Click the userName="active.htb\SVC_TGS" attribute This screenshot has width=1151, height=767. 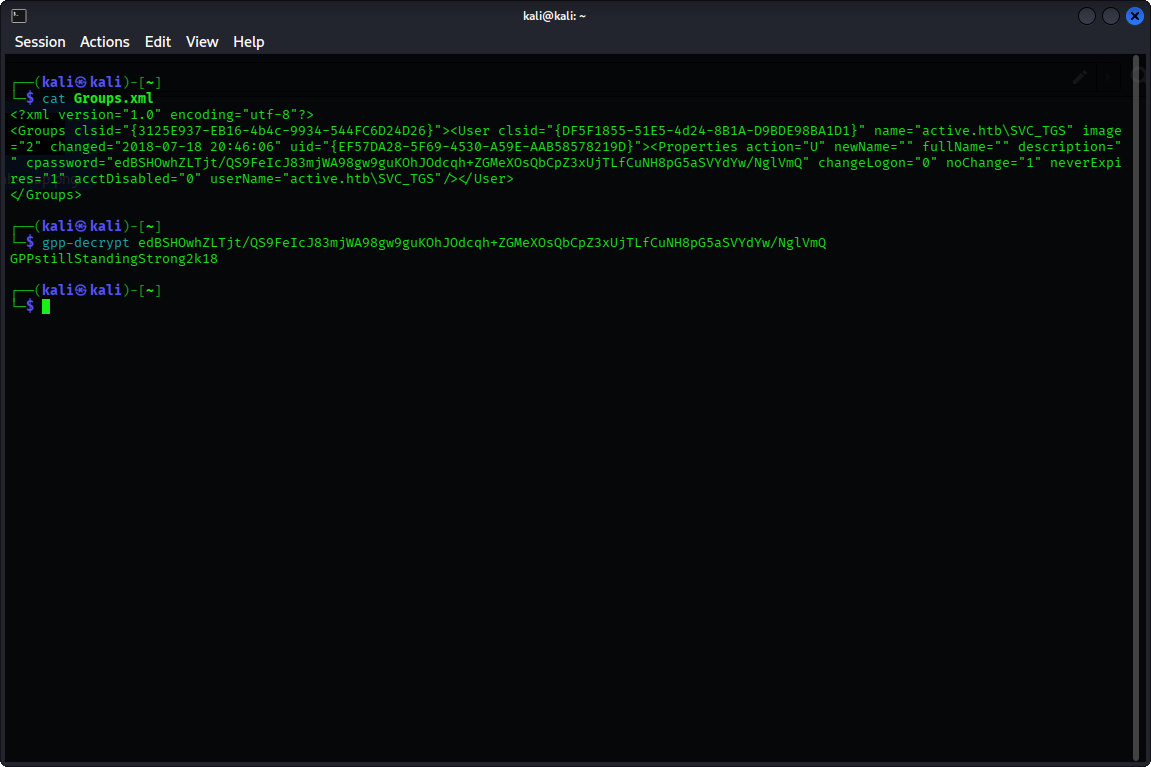click(x=326, y=178)
